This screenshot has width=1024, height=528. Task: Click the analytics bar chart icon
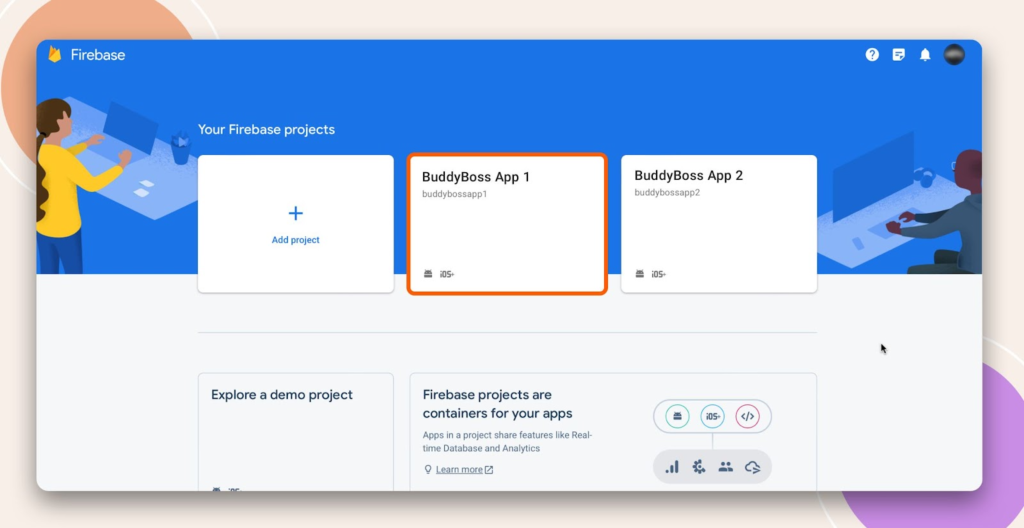click(672, 466)
